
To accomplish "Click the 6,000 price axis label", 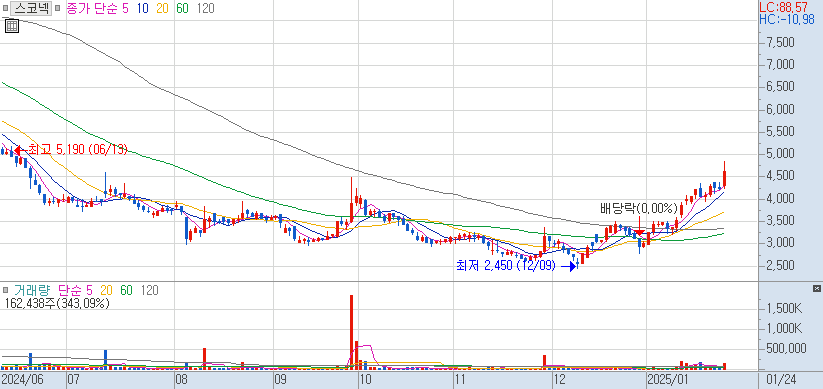I will click(x=780, y=109).
